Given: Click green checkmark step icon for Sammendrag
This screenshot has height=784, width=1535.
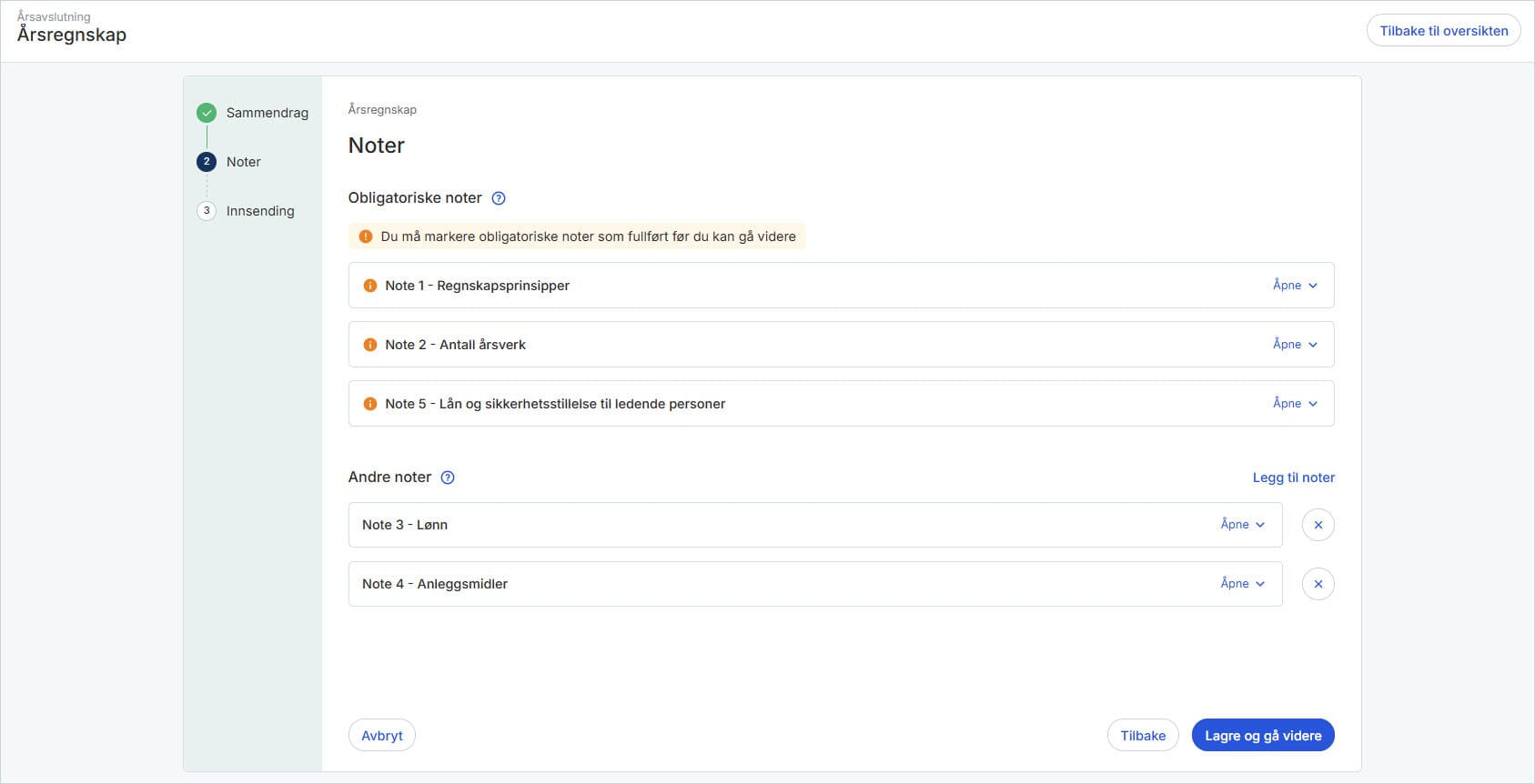Looking at the screenshot, I should pyautogui.click(x=207, y=113).
